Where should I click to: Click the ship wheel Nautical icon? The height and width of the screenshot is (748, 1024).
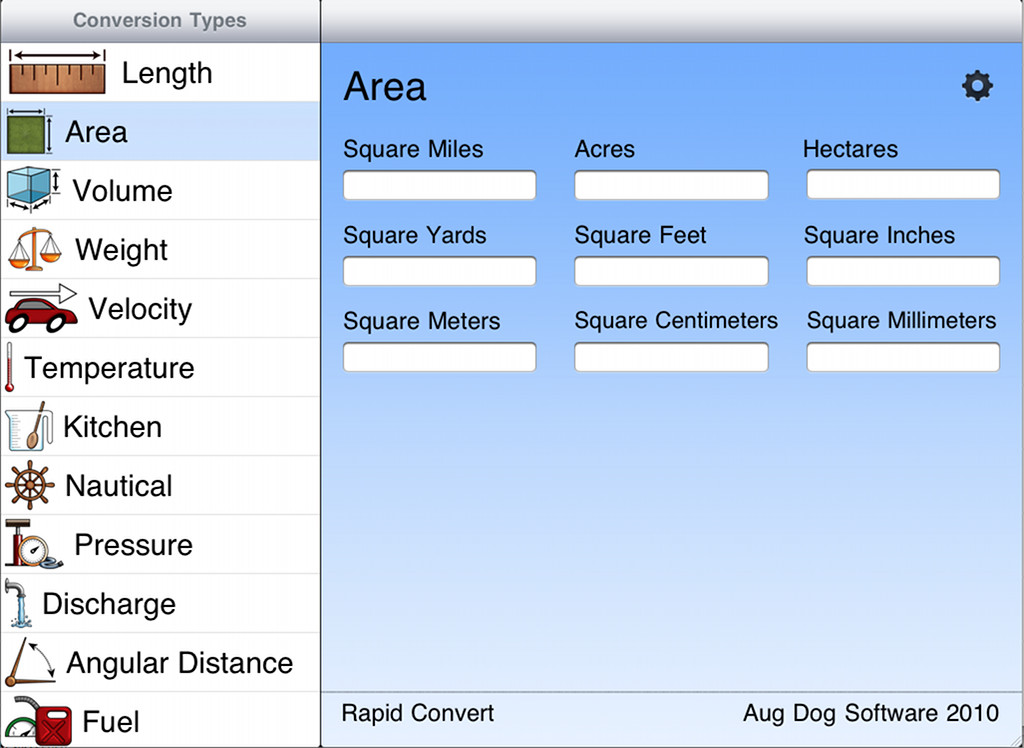coord(29,486)
